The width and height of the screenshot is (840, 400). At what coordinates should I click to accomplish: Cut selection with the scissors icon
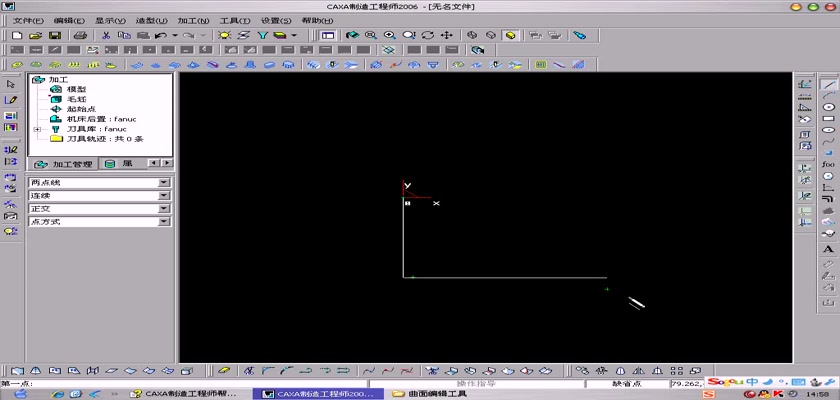tap(106, 35)
